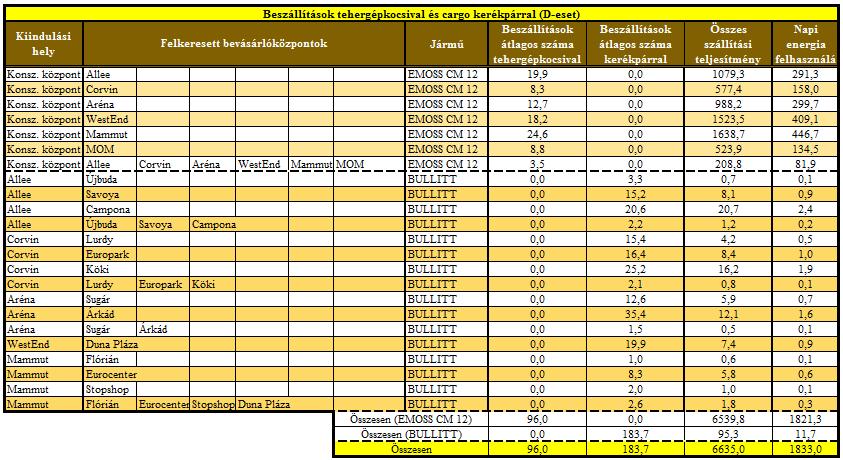Click the 'Összesen (EMOSS CM 12)' total label

[411, 419]
